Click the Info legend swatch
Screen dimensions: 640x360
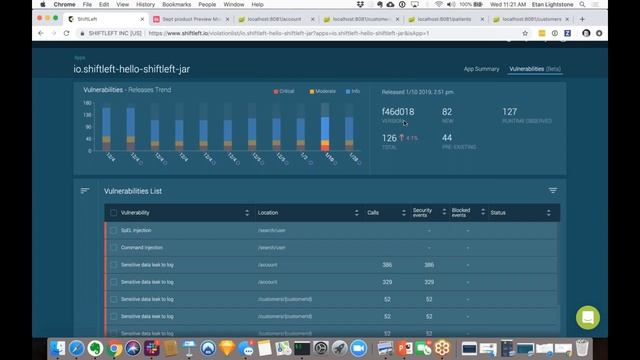tap(348, 91)
